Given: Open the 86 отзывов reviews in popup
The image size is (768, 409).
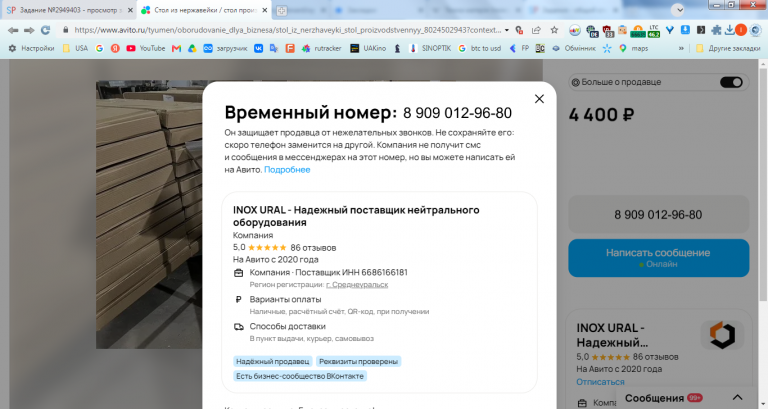Looking at the screenshot, I should pos(313,248).
